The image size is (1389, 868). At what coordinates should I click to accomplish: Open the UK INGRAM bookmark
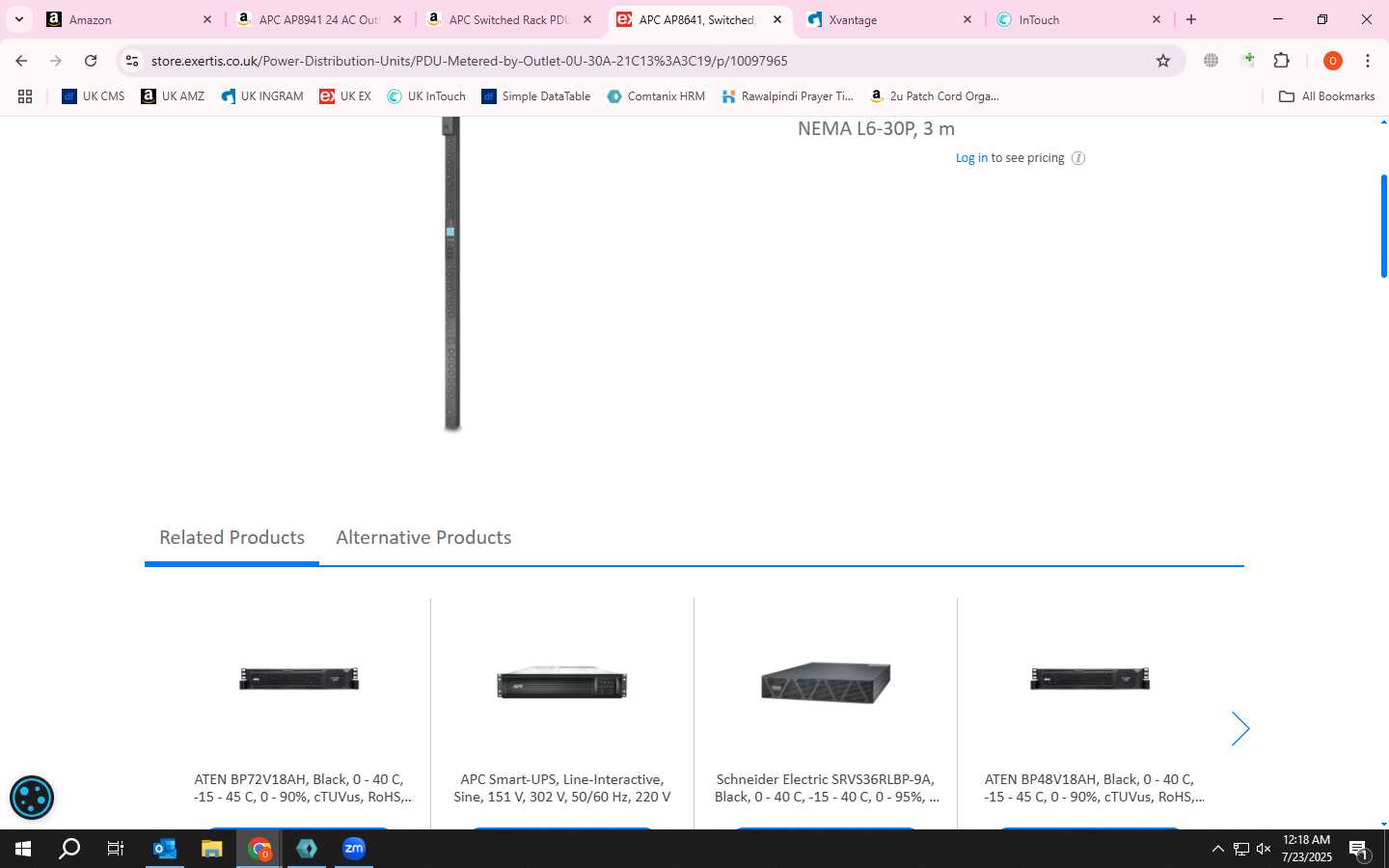click(x=261, y=96)
